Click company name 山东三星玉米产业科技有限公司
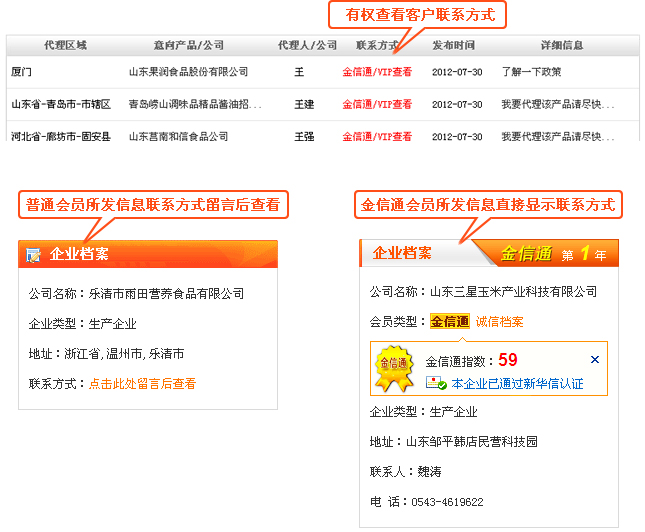Viewport: 645px width, 532px height. 513,292
